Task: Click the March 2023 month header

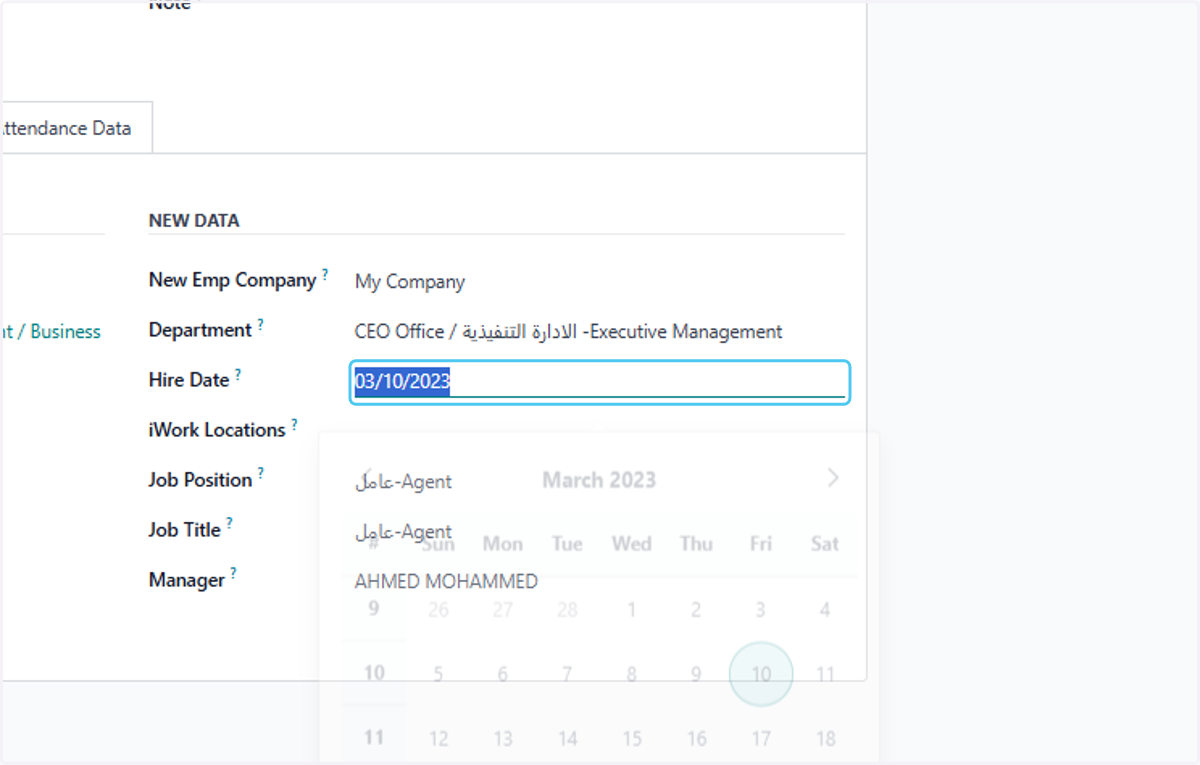Action: (x=599, y=480)
